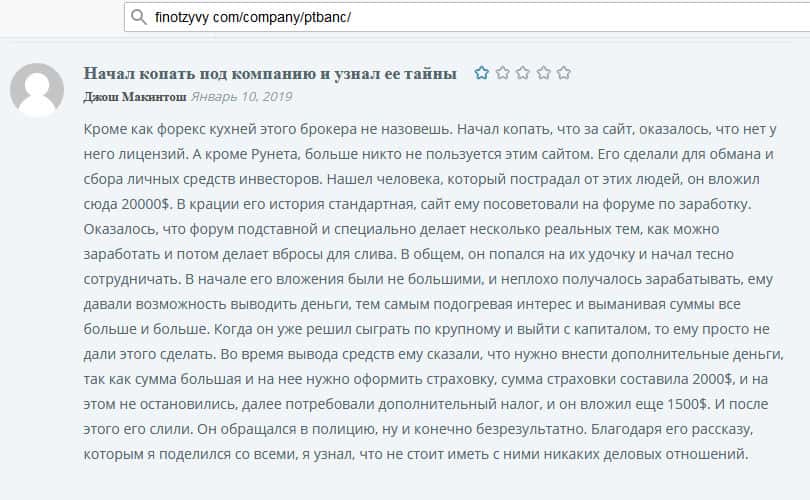The height and width of the screenshot is (500, 810).
Task: Click the search magnifier icon in address bar
Action: click(x=138, y=18)
